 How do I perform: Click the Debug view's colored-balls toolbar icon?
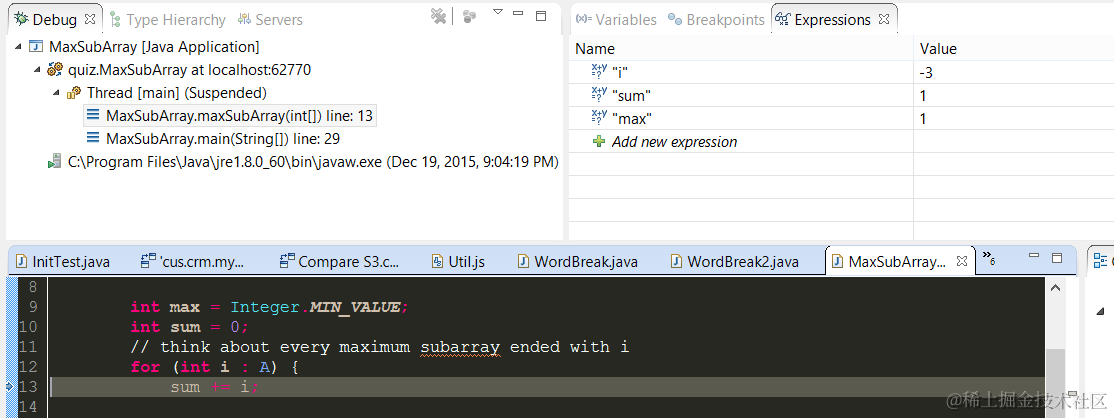coord(469,16)
